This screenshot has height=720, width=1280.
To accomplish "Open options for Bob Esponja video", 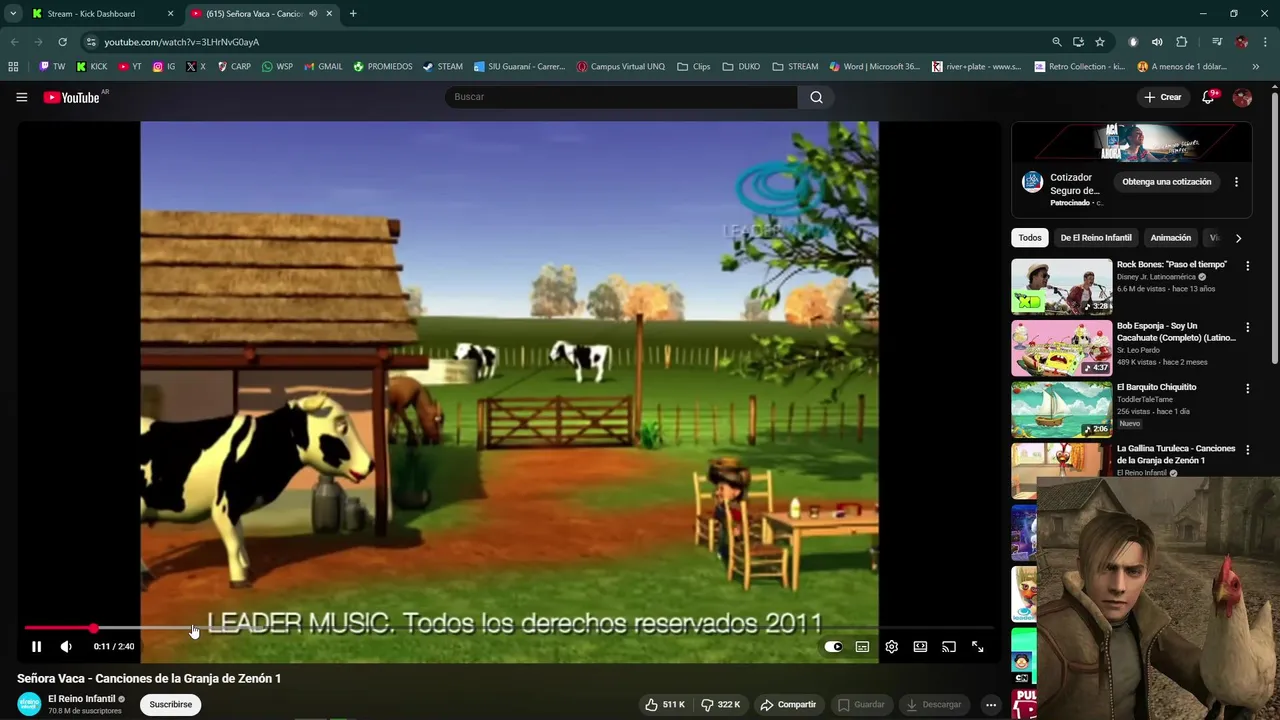I will click(x=1247, y=327).
